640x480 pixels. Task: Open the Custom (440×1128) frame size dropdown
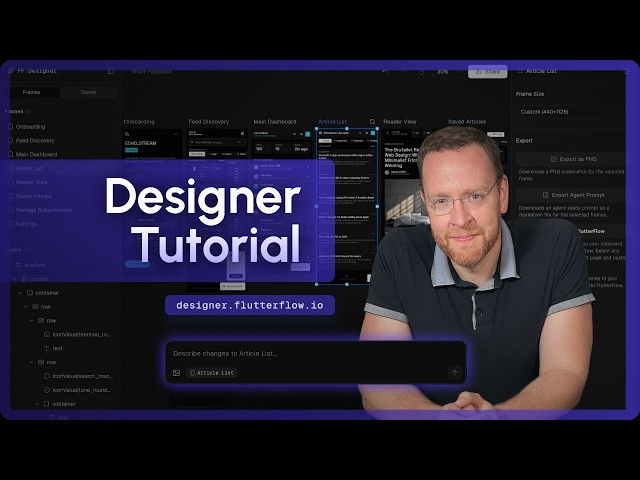[x=571, y=112]
